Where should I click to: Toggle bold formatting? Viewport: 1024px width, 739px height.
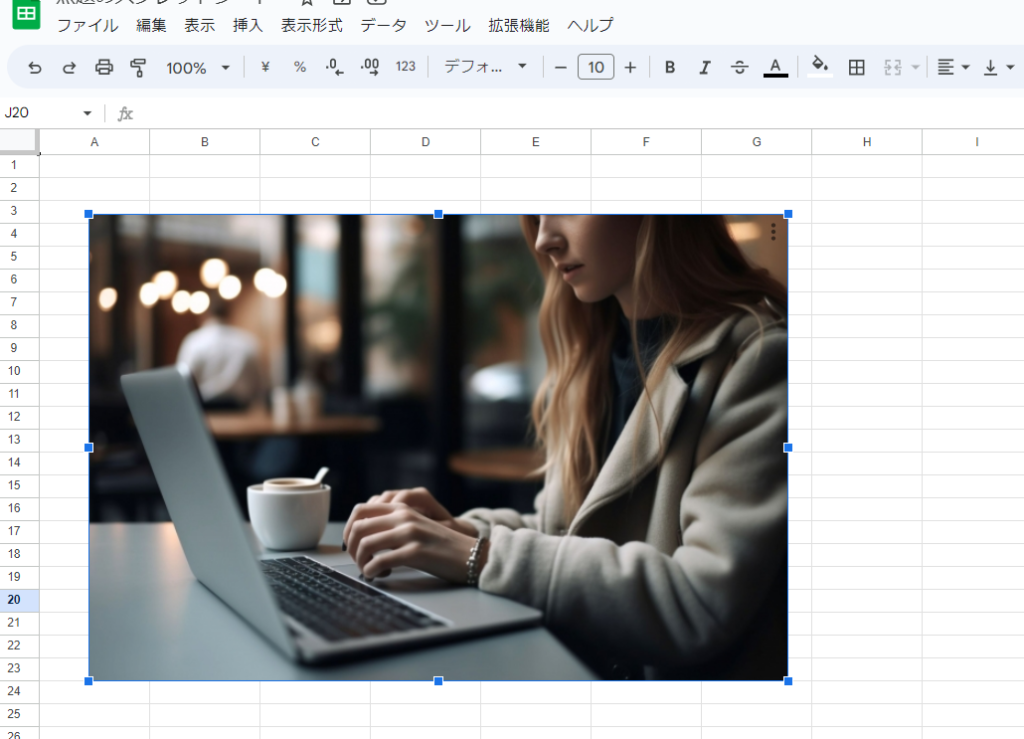[669, 67]
